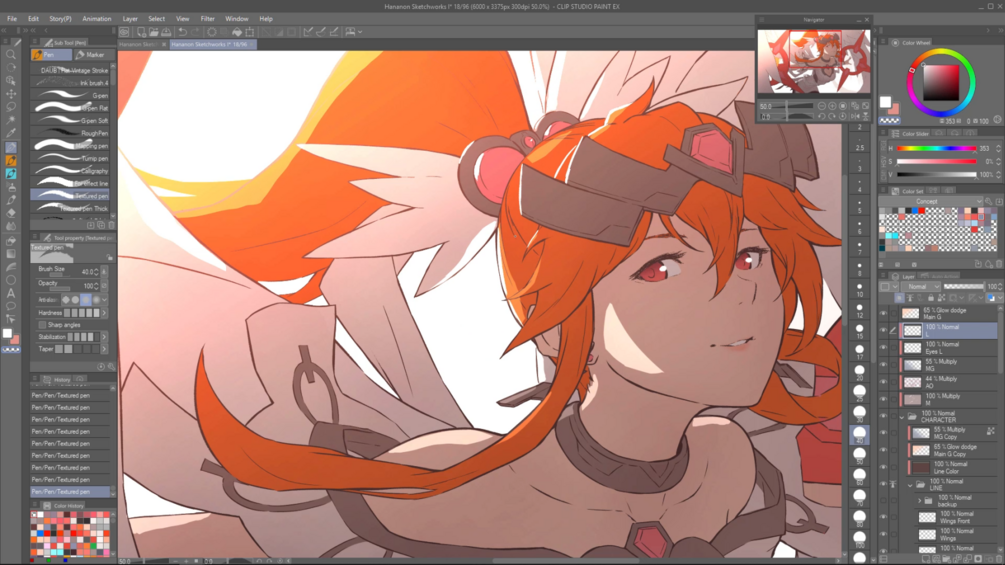Open the layer blending mode Normal dropdown
1005x565 pixels.
[920, 286]
